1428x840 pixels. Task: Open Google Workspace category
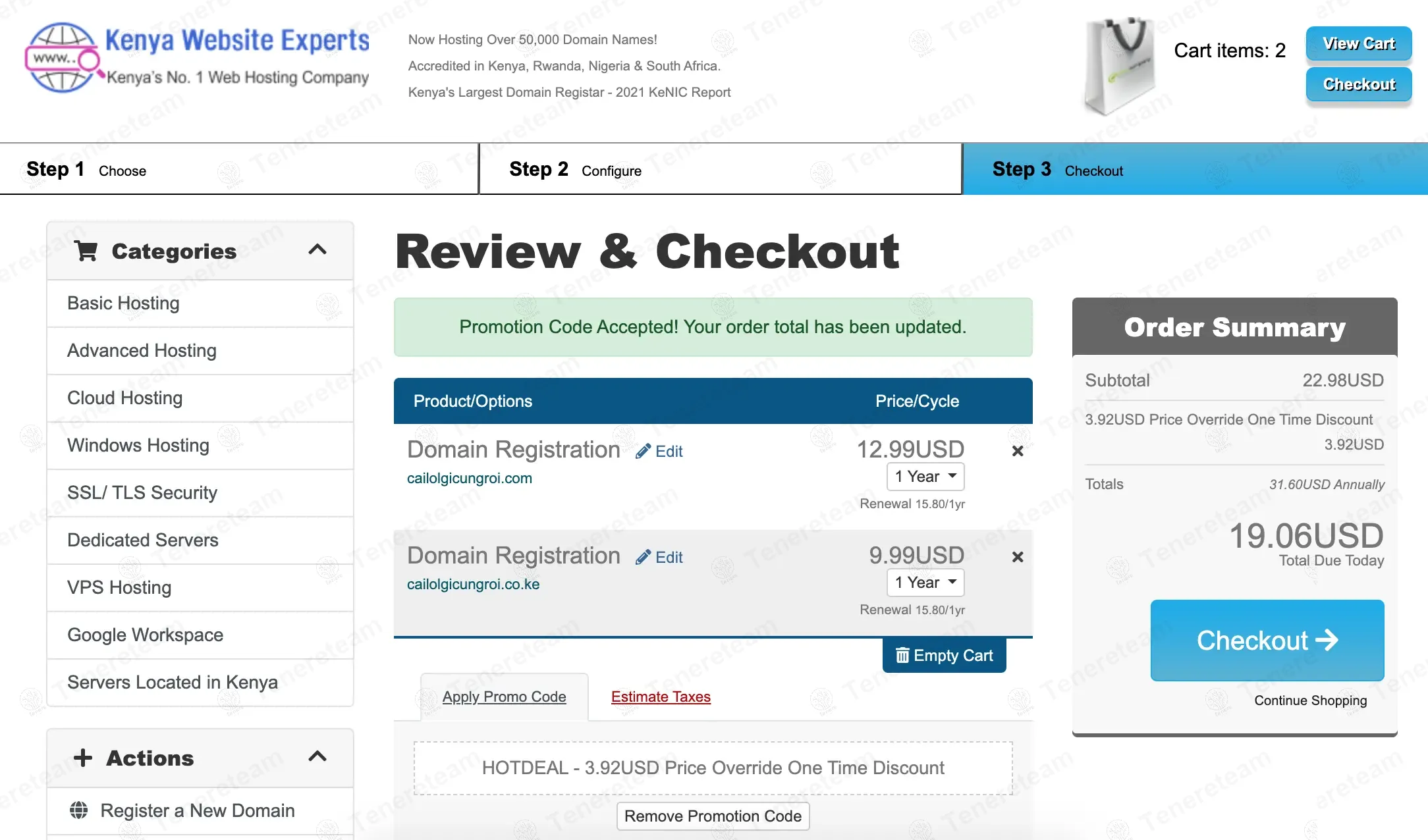tap(200, 635)
